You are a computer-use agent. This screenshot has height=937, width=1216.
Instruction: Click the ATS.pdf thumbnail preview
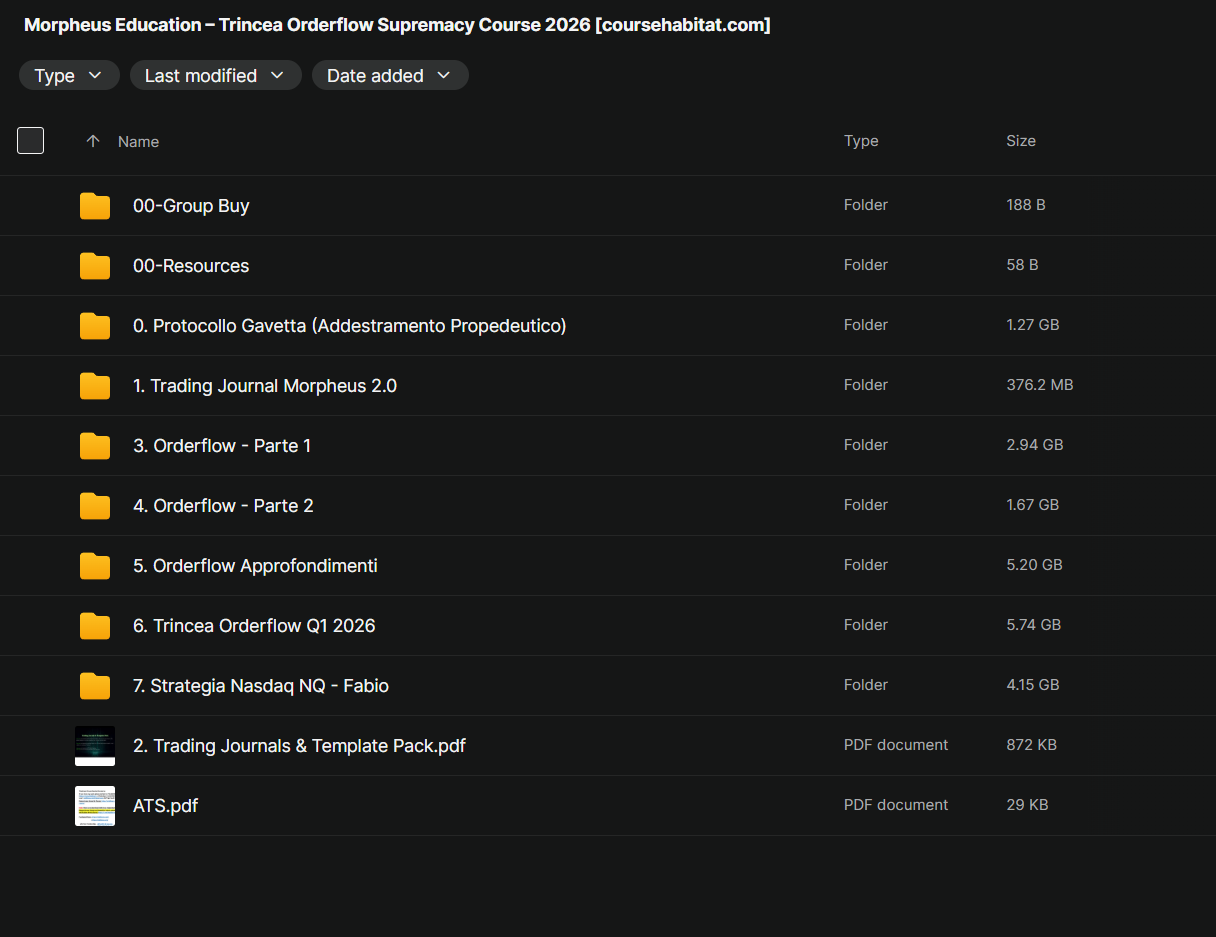tap(95, 806)
